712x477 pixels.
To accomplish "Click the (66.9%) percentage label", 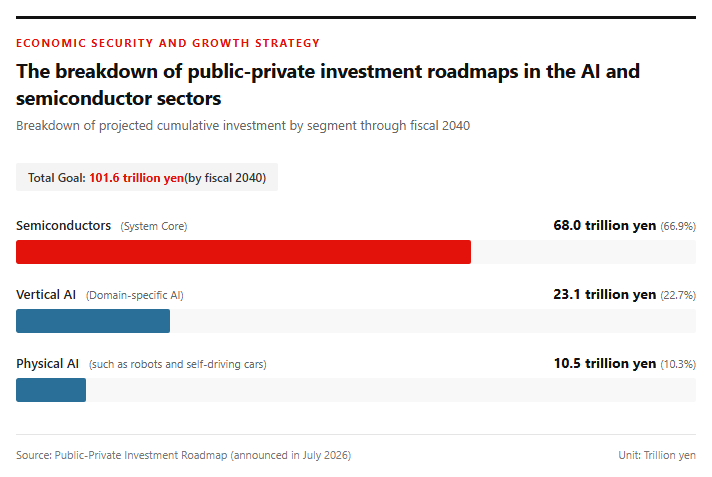I will tap(678, 226).
